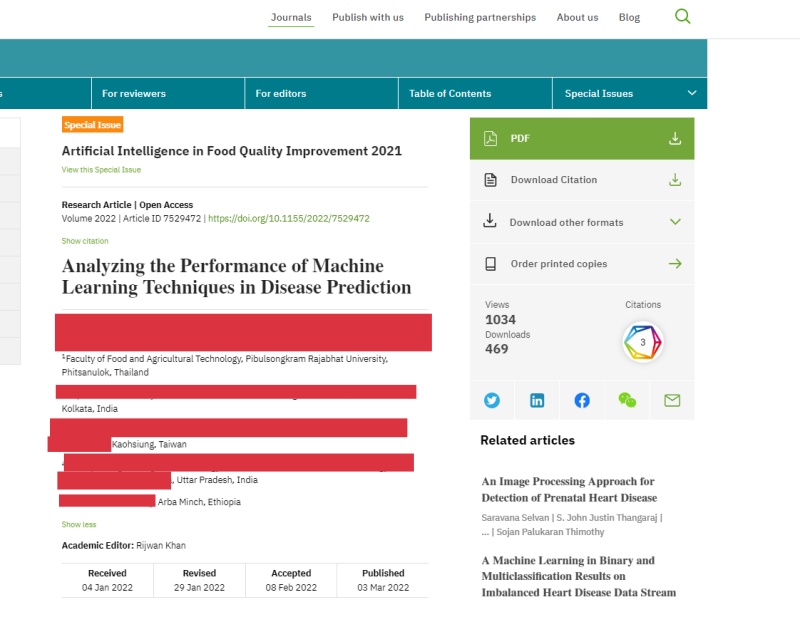Open related article on Prenatal Heart Disease
This screenshot has width=800, height=617.
point(569,489)
